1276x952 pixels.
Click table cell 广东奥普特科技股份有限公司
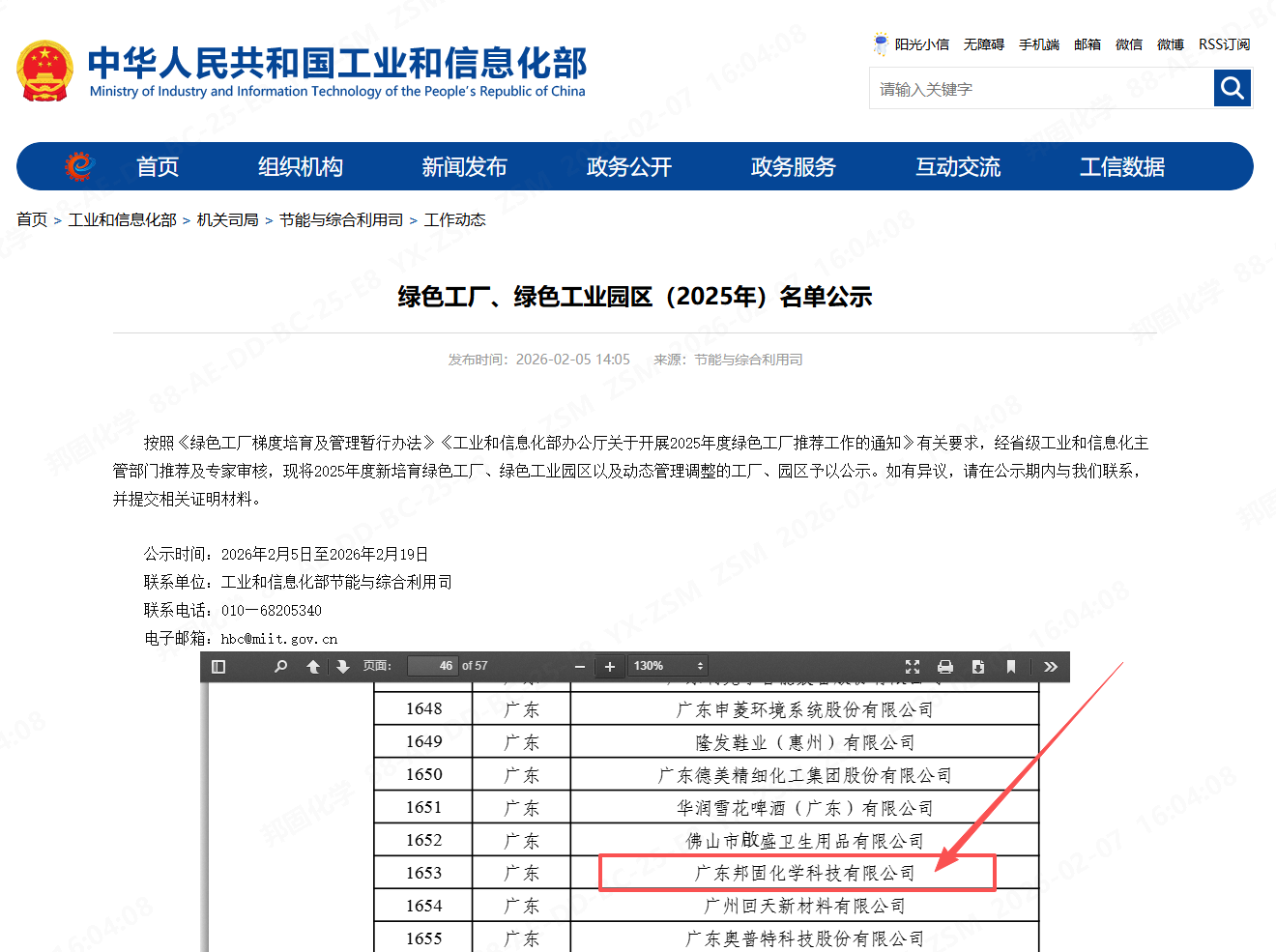pyautogui.click(x=805, y=939)
